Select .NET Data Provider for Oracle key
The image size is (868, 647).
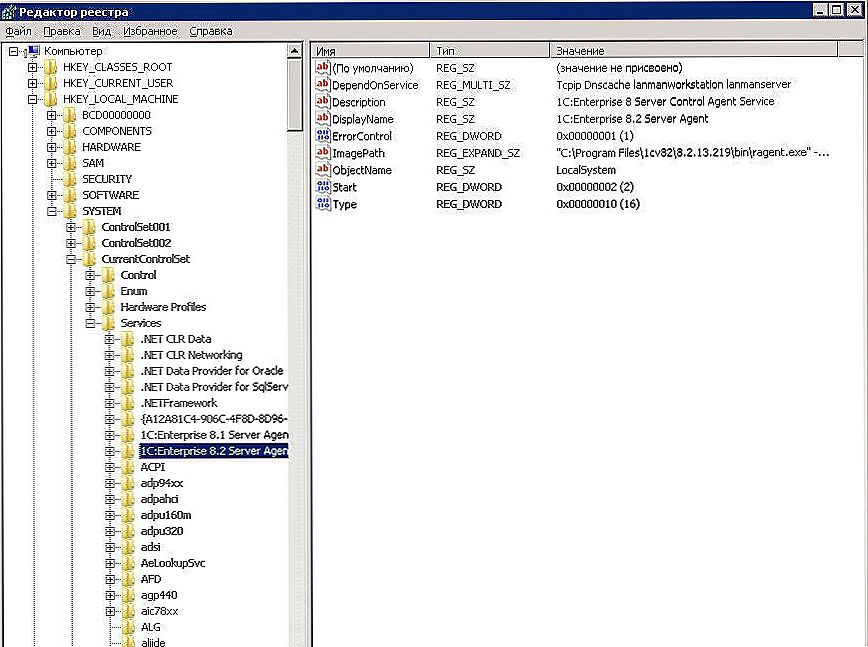pyautogui.click(x=211, y=371)
